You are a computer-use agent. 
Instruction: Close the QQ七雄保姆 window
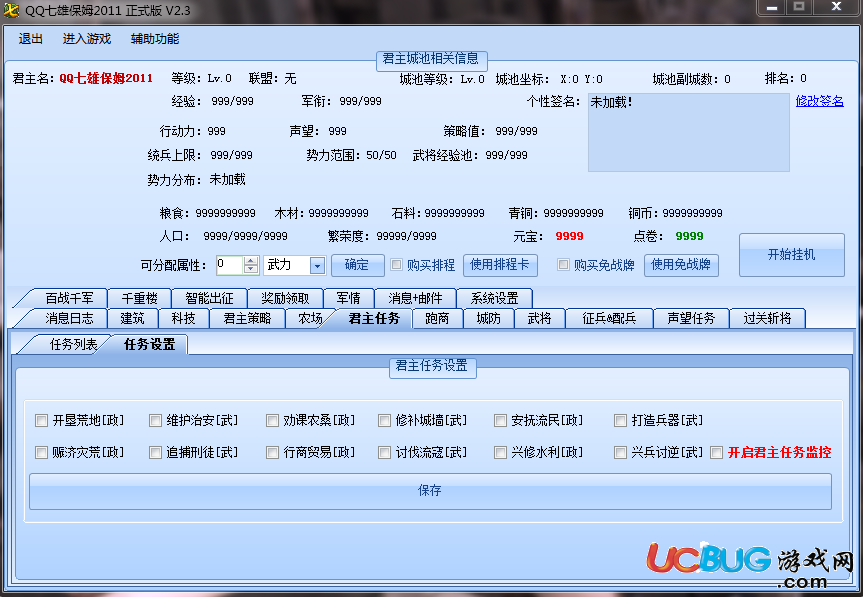click(x=836, y=7)
